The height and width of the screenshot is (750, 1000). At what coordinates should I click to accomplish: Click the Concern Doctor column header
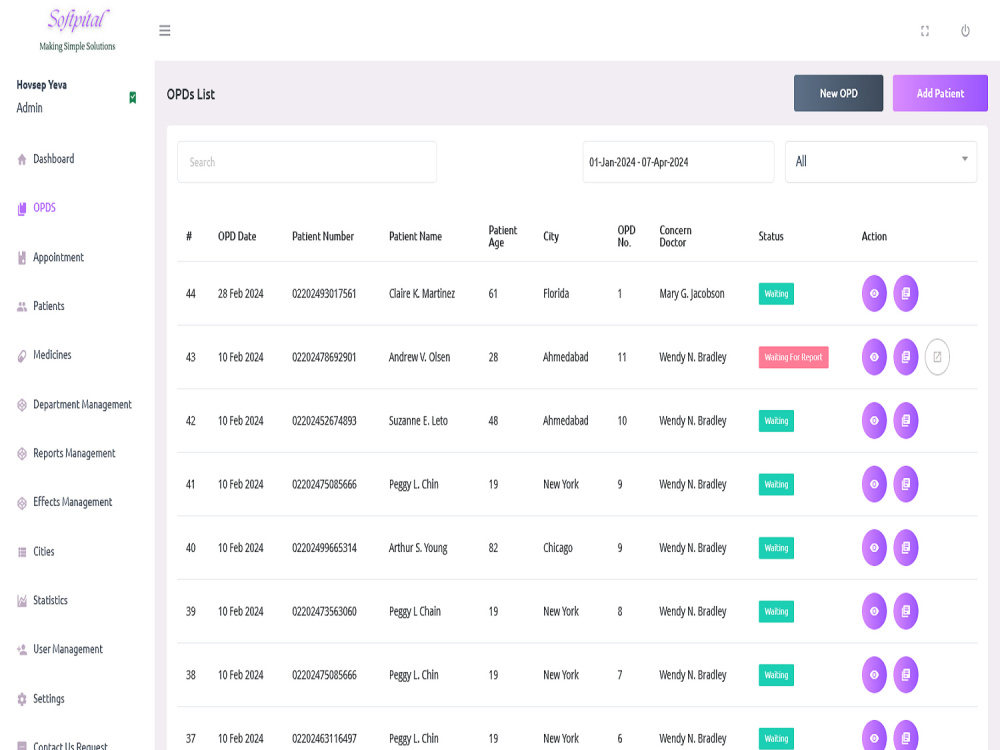(675, 237)
